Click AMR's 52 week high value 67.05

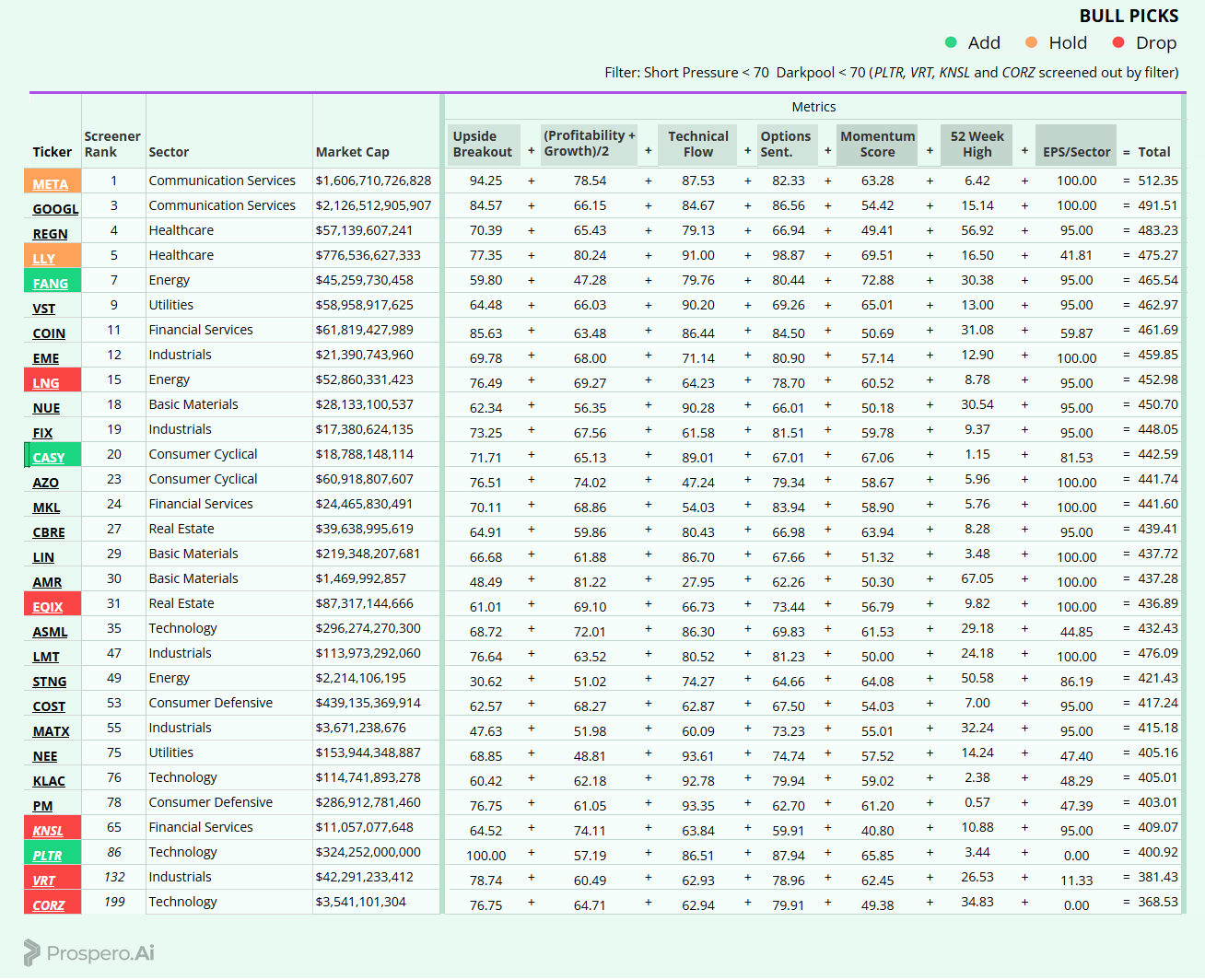coord(977,578)
